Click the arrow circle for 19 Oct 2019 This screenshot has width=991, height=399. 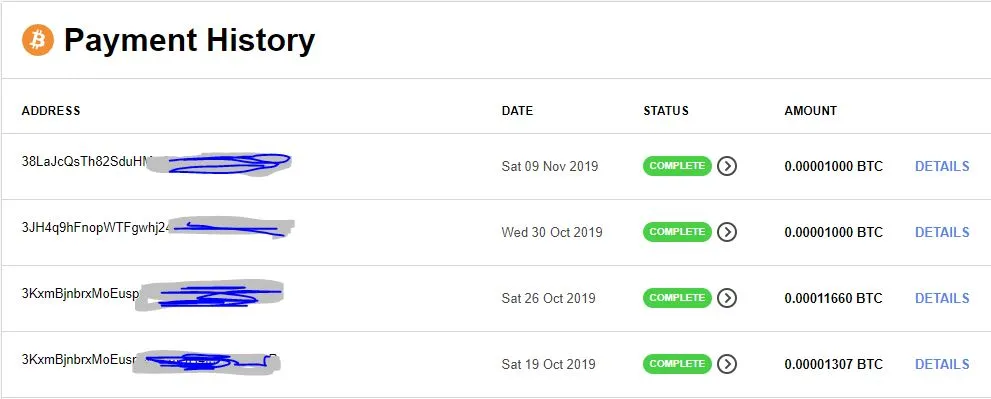727,364
